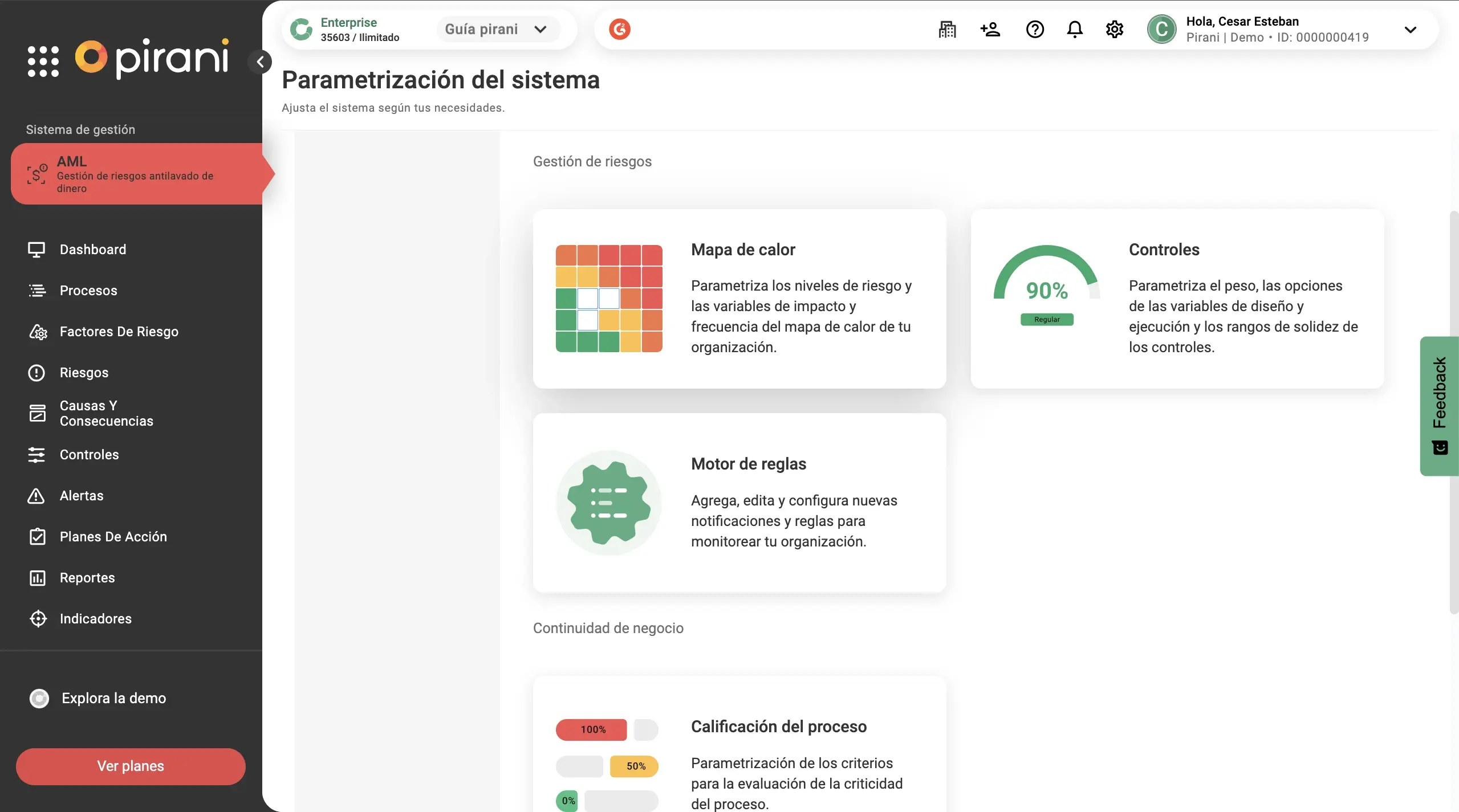This screenshot has height=812, width=1459.
Task: Open Explora la demo link
Action: pyautogui.click(x=113, y=698)
